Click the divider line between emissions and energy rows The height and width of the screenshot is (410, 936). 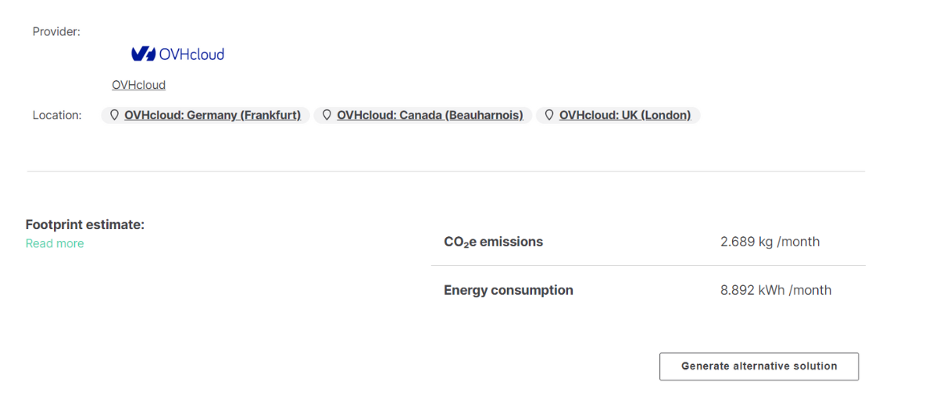click(x=648, y=266)
